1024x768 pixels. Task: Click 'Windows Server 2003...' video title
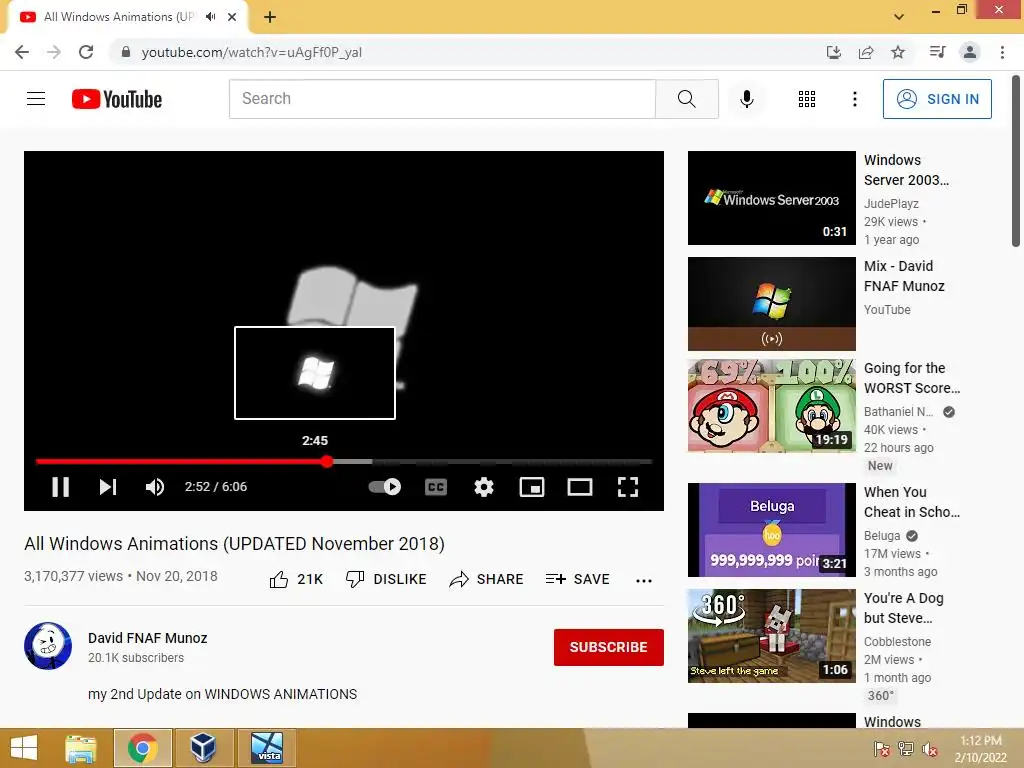(906, 170)
